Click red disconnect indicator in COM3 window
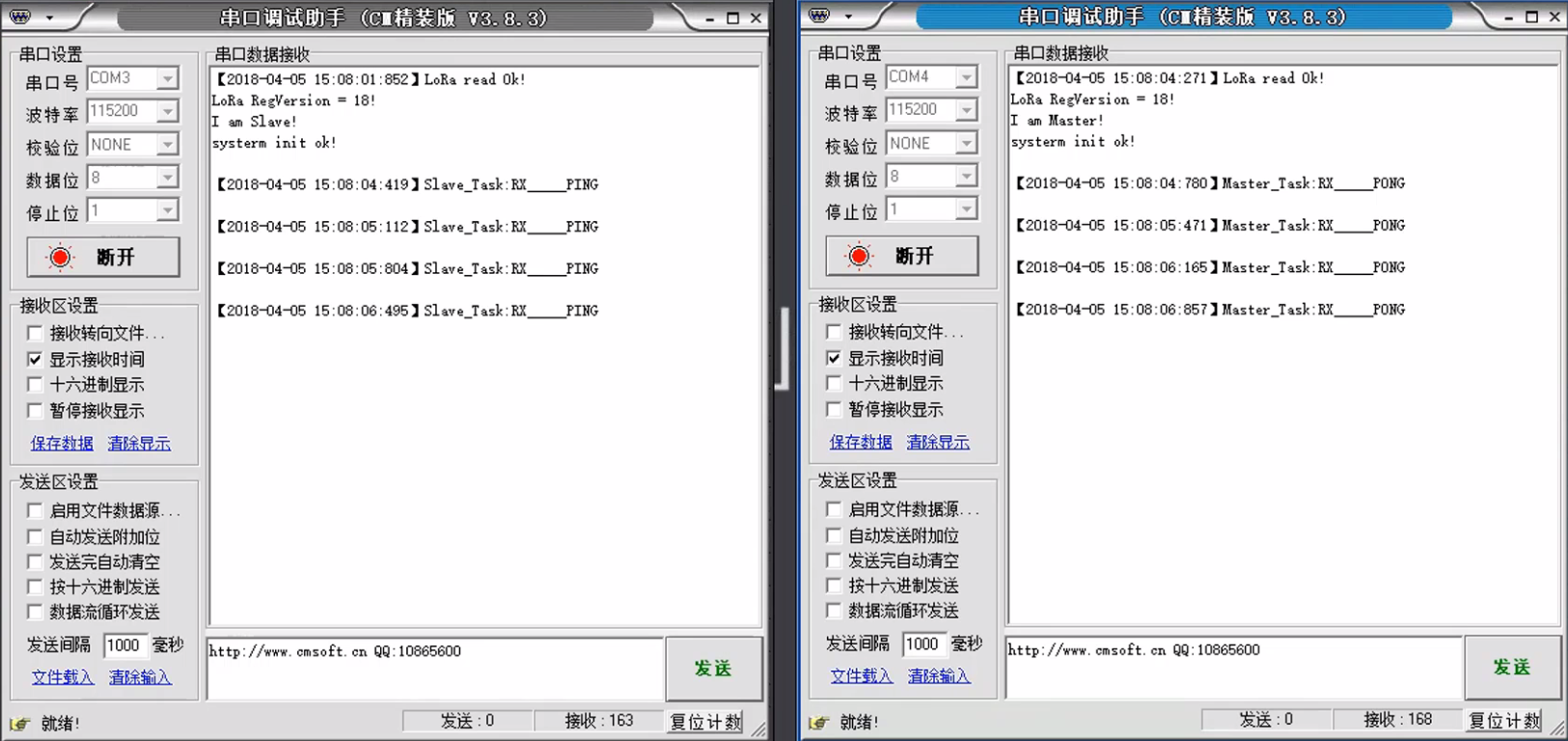This screenshot has height=741, width=1568. click(61, 258)
